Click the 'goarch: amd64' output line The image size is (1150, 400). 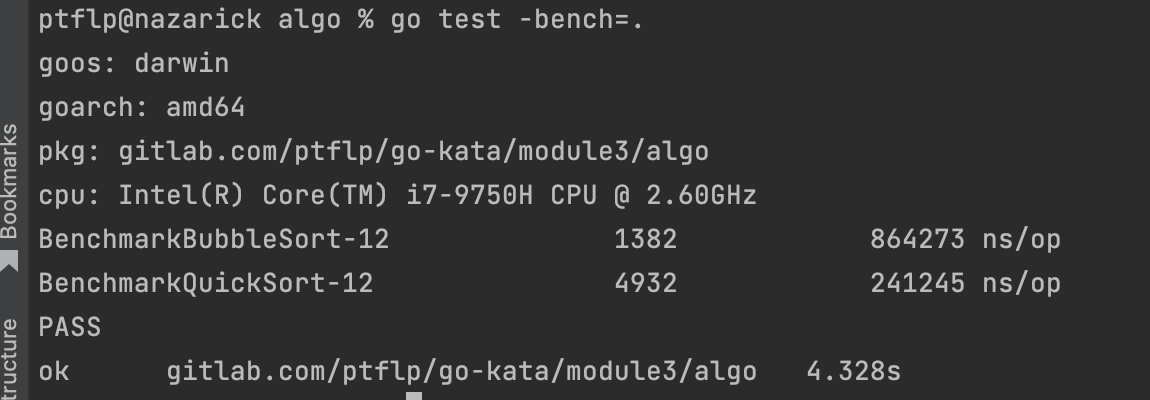click(142, 108)
